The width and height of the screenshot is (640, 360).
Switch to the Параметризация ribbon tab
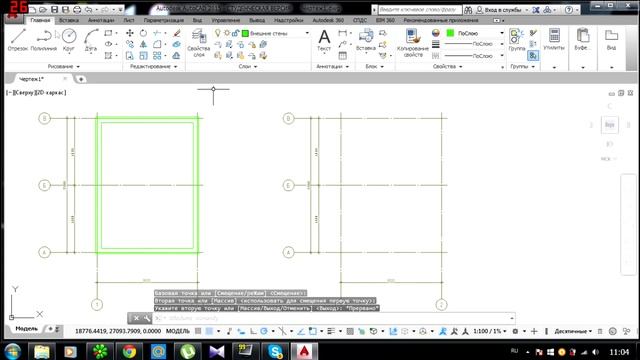pos(163,20)
